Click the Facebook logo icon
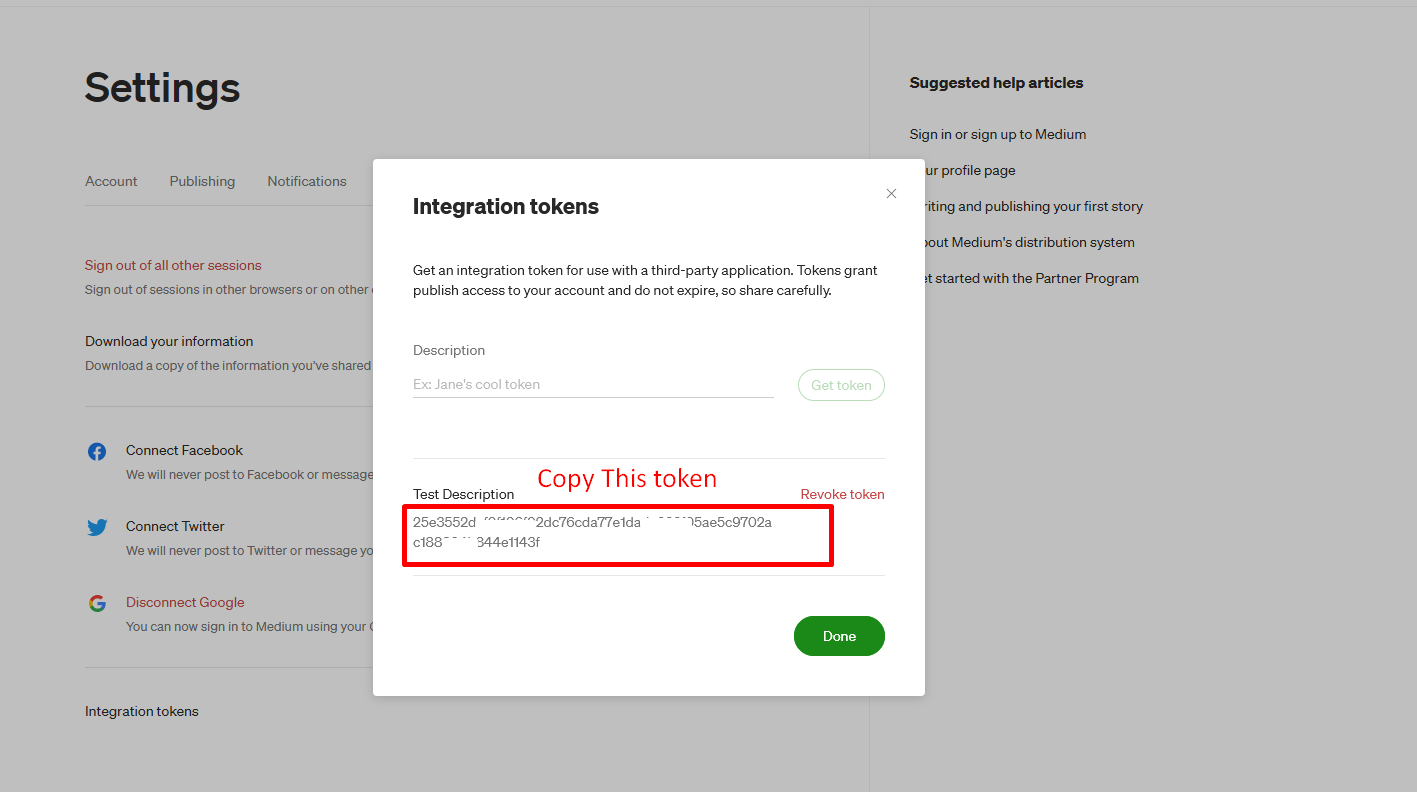The image size is (1417, 792). 97,451
